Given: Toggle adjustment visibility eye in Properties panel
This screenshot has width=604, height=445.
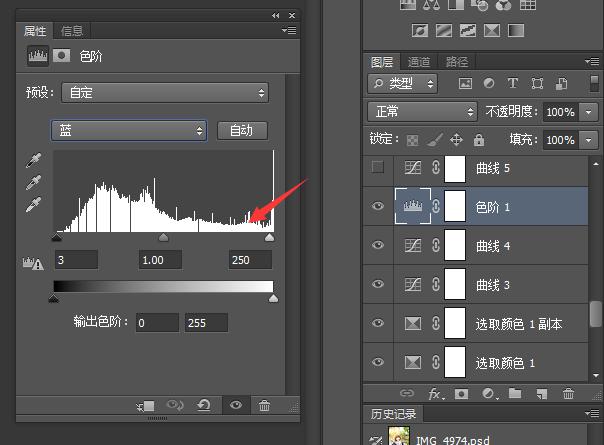Looking at the screenshot, I should 236,405.
